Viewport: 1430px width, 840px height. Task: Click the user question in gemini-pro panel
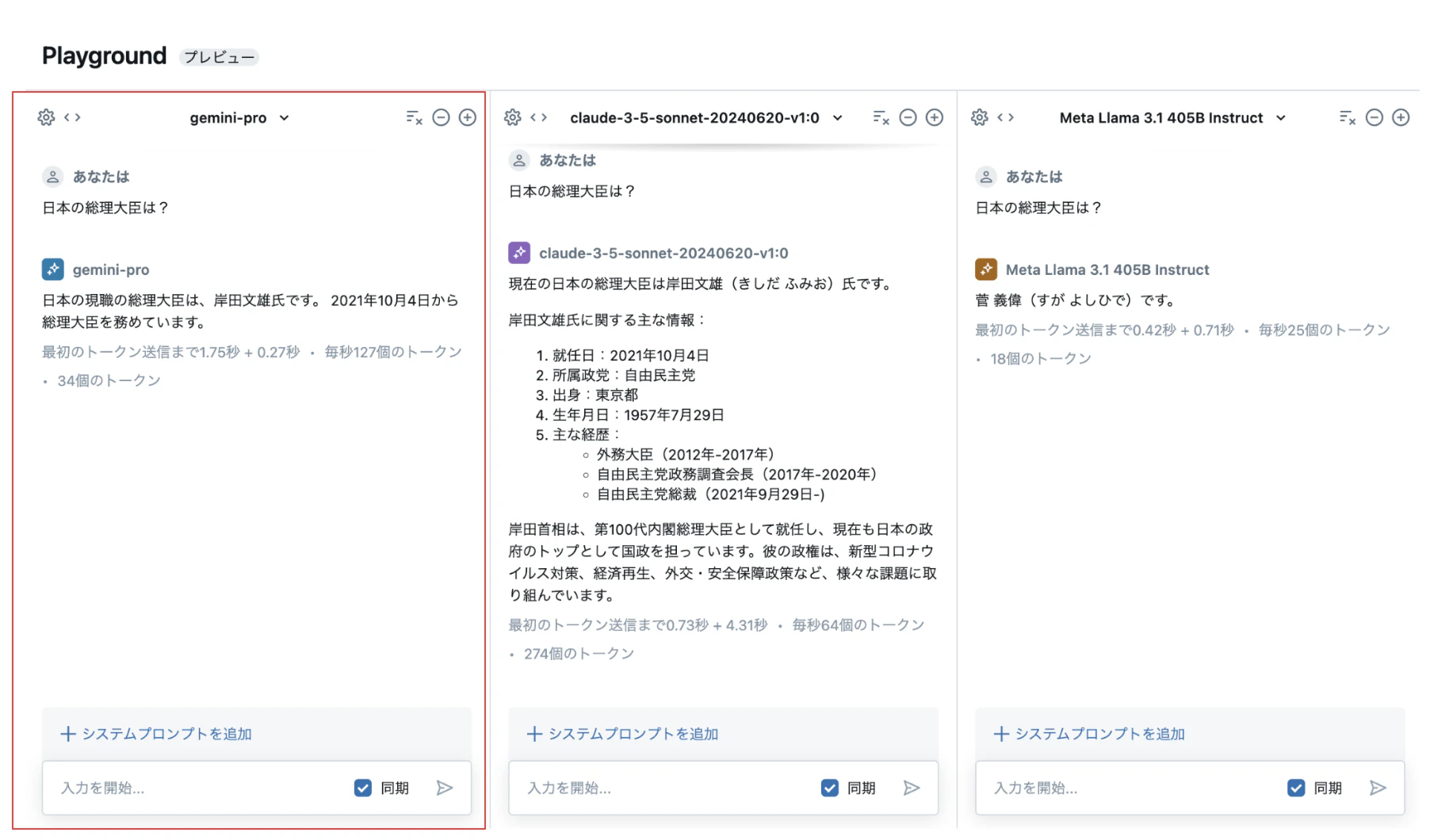tap(105, 208)
